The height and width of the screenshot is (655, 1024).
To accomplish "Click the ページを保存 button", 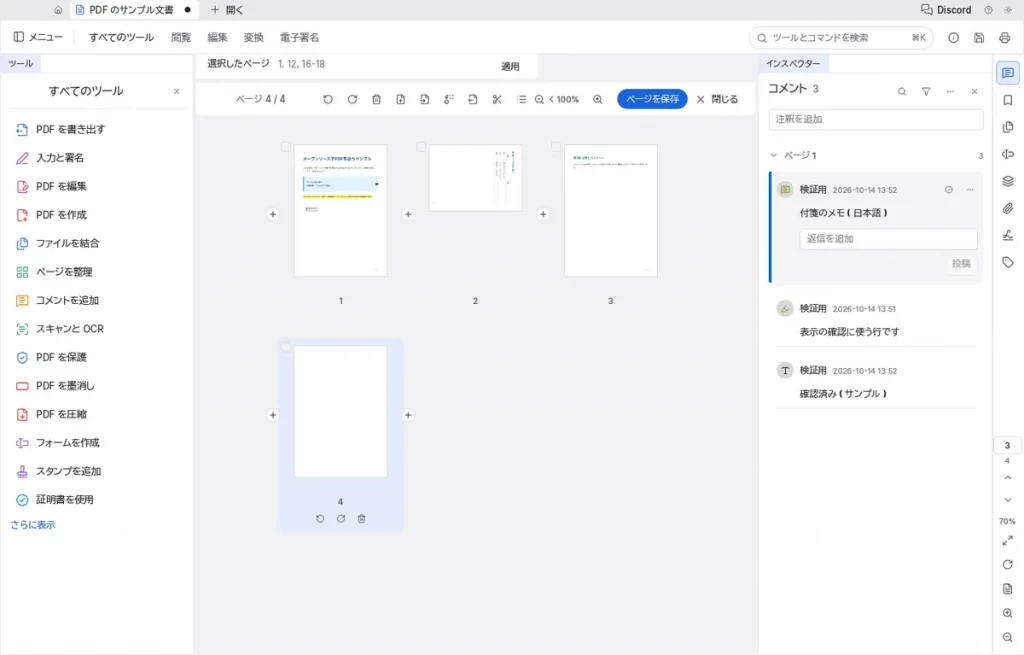I will [x=652, y=99].
